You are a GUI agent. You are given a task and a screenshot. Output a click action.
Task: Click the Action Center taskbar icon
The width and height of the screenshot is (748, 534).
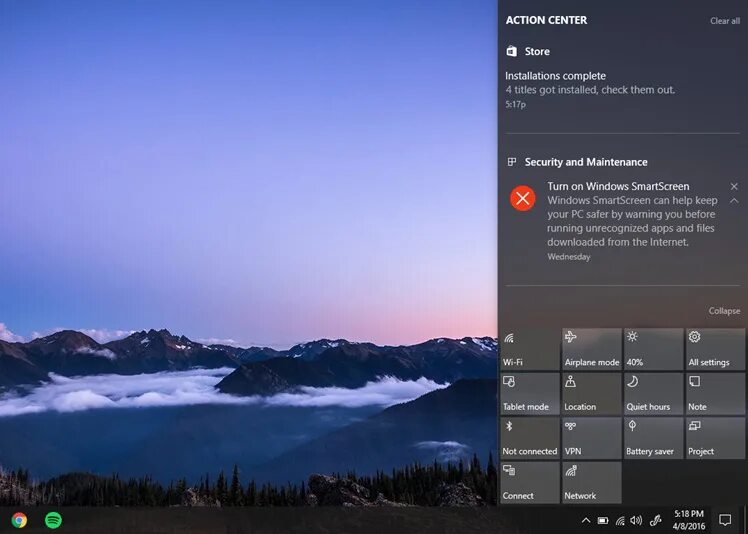click(725, 520)
